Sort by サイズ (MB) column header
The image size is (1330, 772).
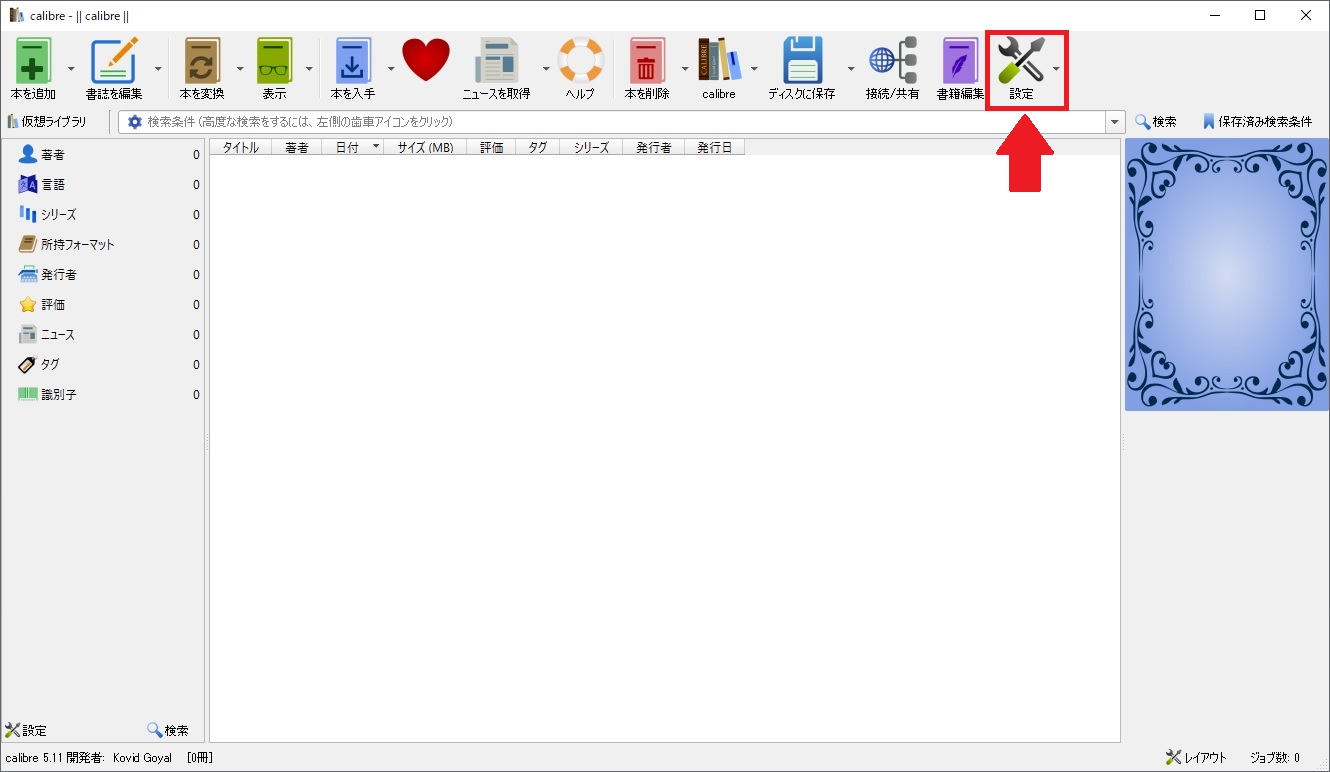pos(425,147)
